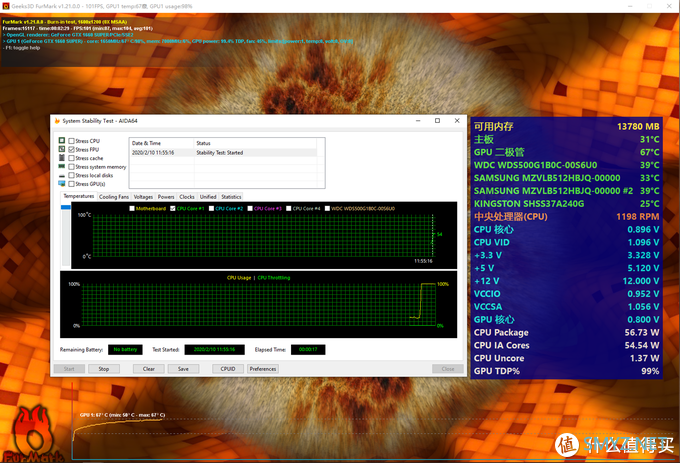Open the Statistics tab
The height and width of the screenshot is (463, 680).
point(231,197)
